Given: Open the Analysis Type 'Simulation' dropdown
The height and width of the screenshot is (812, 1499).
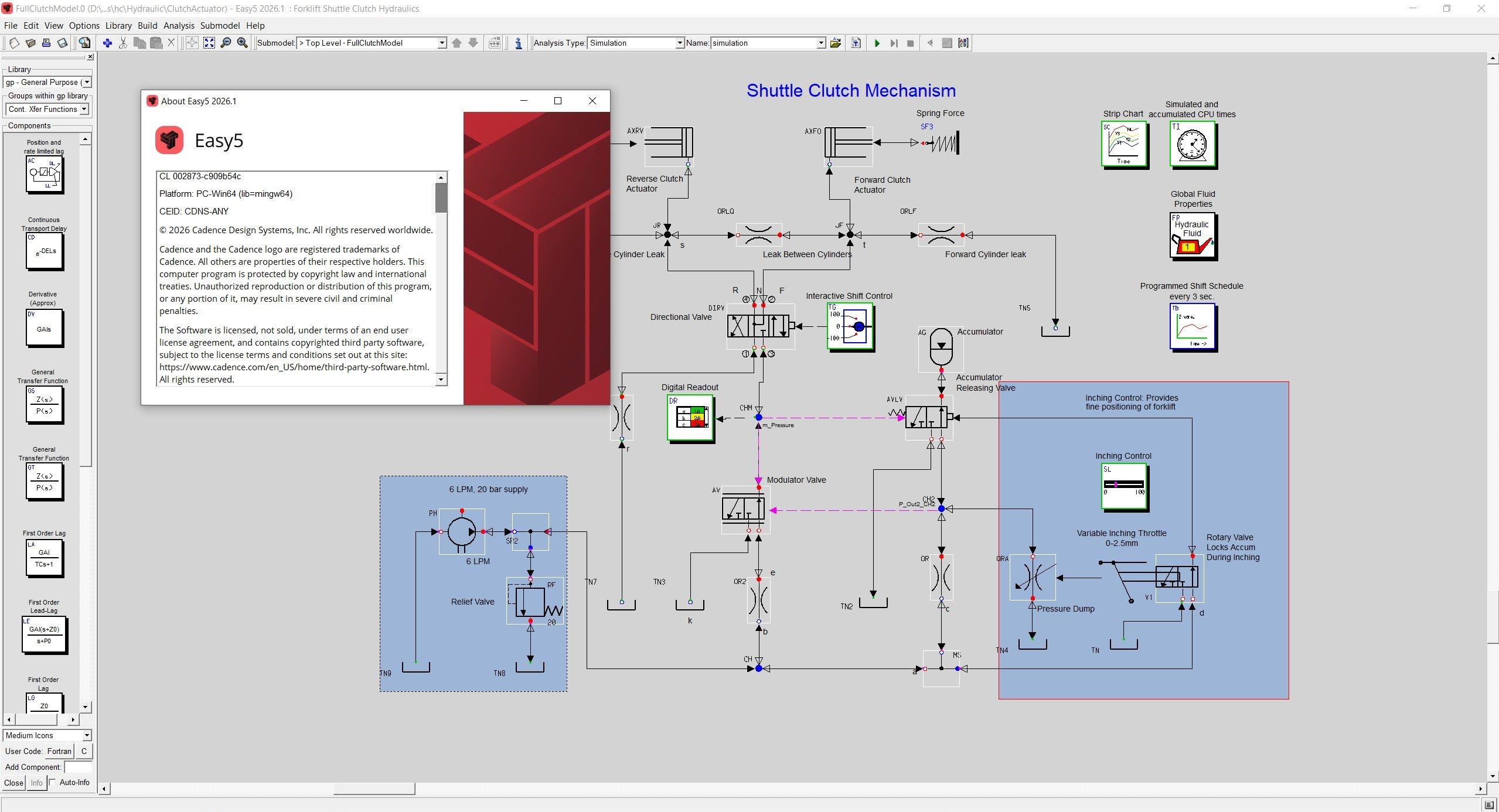Looking at the screenshot, I should [x=636, y=43].
